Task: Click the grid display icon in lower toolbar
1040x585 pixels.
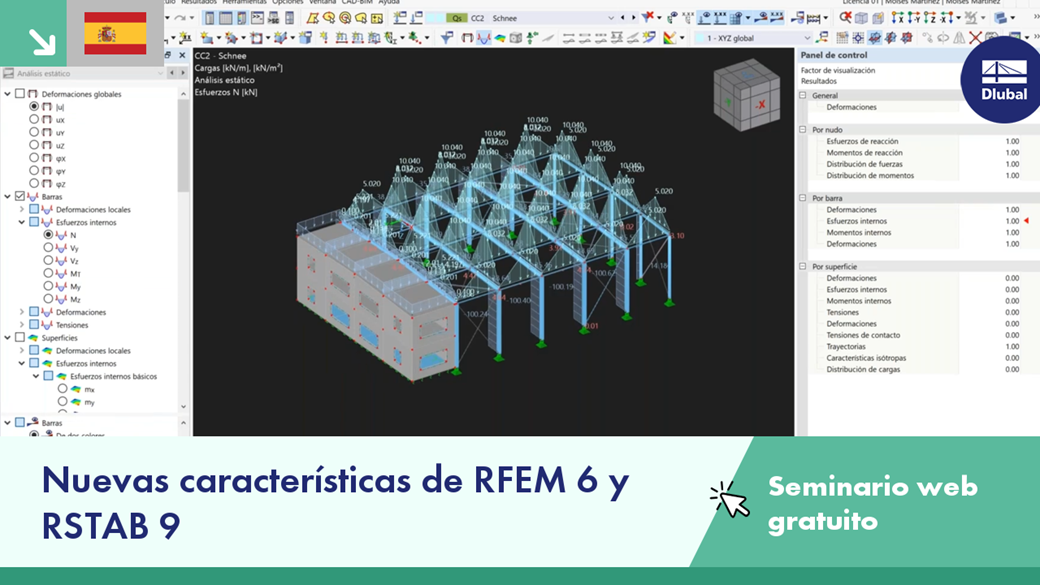Action: pyautogui.click(x=842, y=38)
